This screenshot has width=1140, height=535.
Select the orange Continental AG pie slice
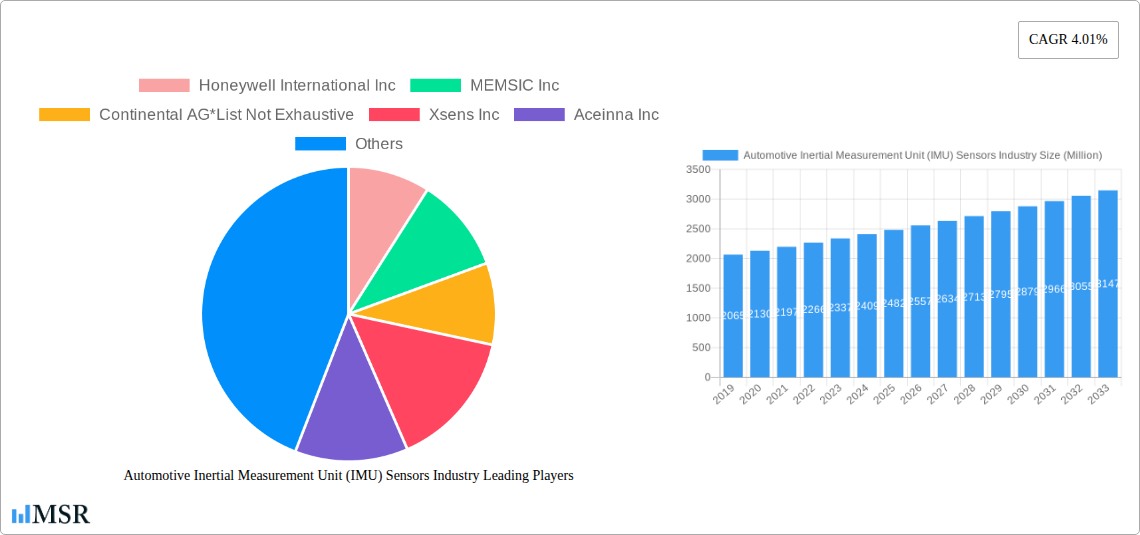[x=460, y=305]
